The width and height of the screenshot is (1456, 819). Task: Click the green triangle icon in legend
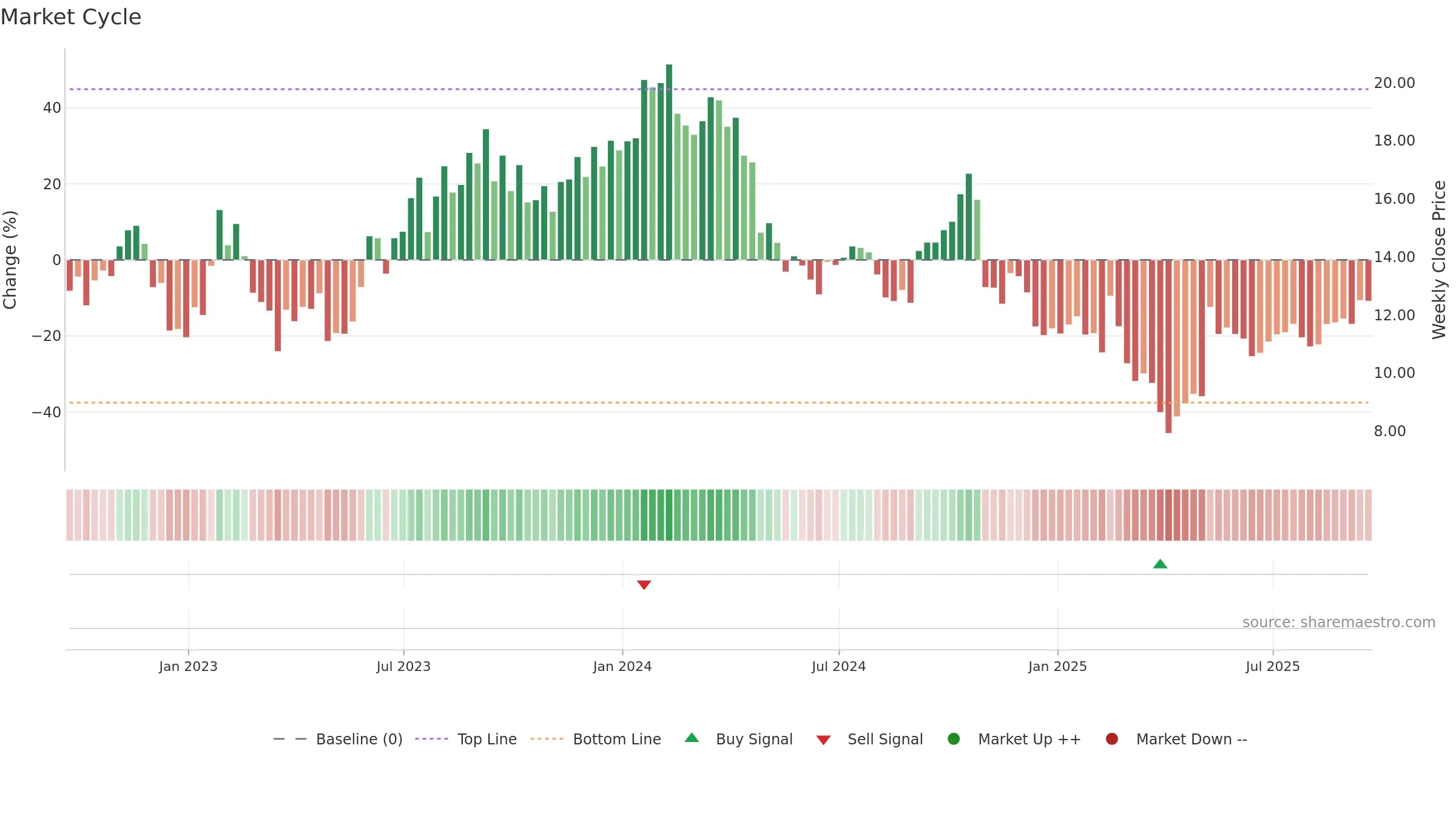[692, 738]
